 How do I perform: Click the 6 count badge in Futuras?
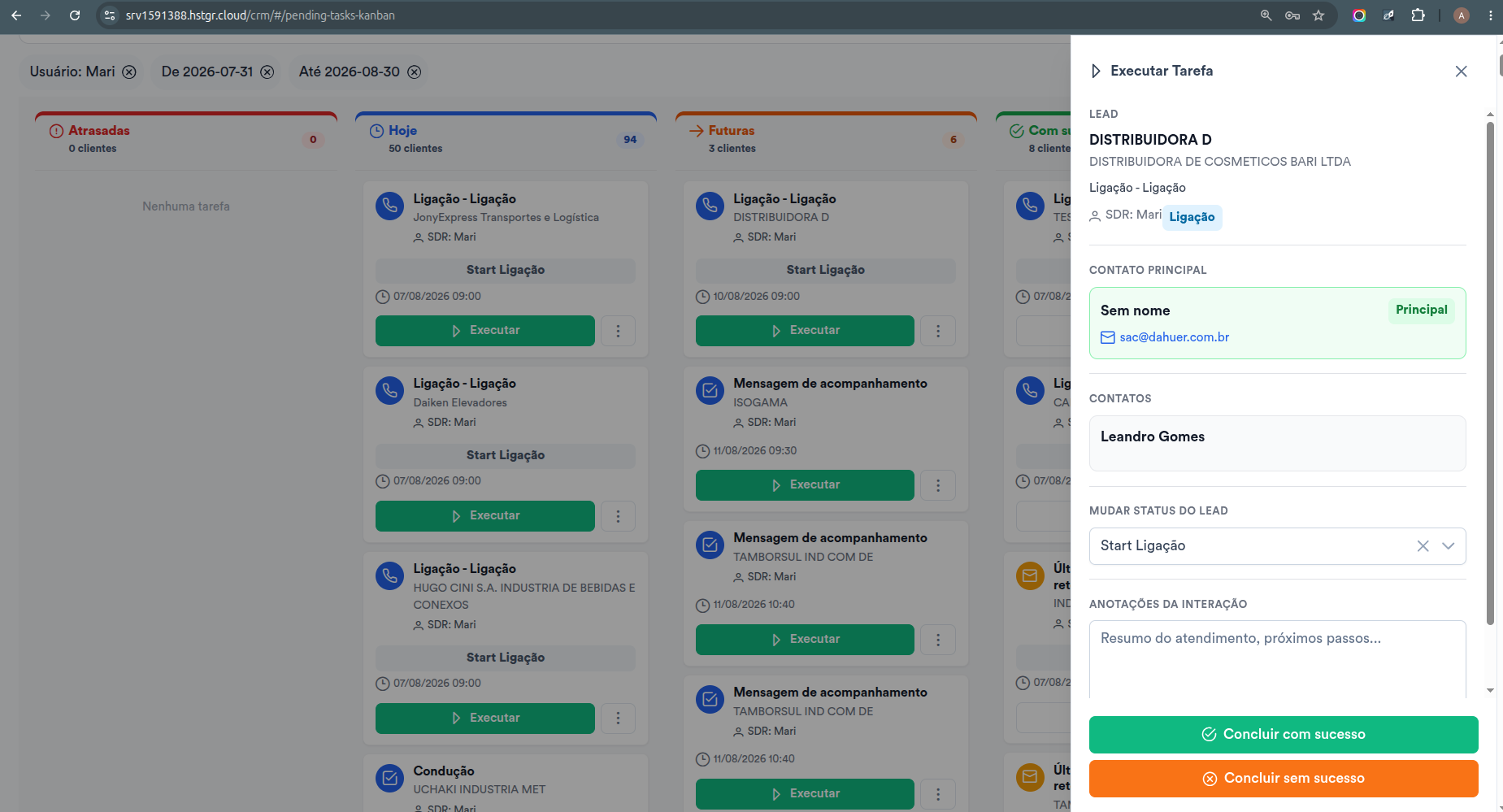pos(953,140)
